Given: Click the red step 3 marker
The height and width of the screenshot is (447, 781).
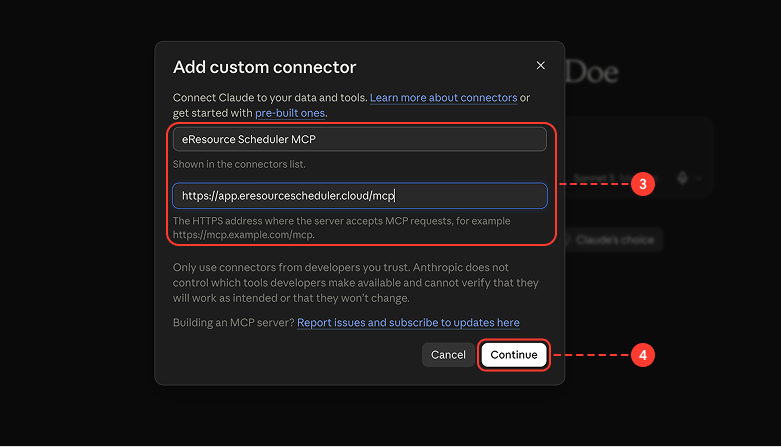Looking at the screenshot, I should tap(643, 184).
